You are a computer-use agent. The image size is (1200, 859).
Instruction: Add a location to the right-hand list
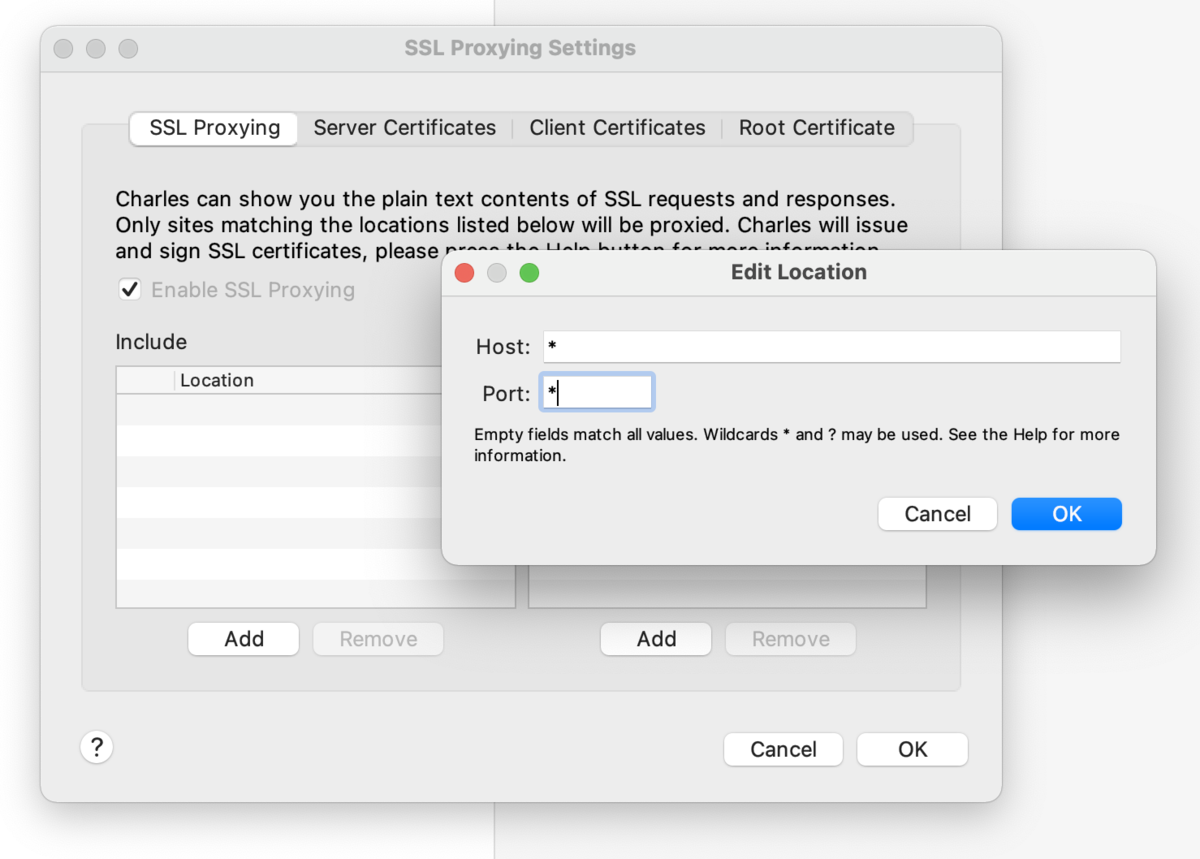click(x=656, y=639)
